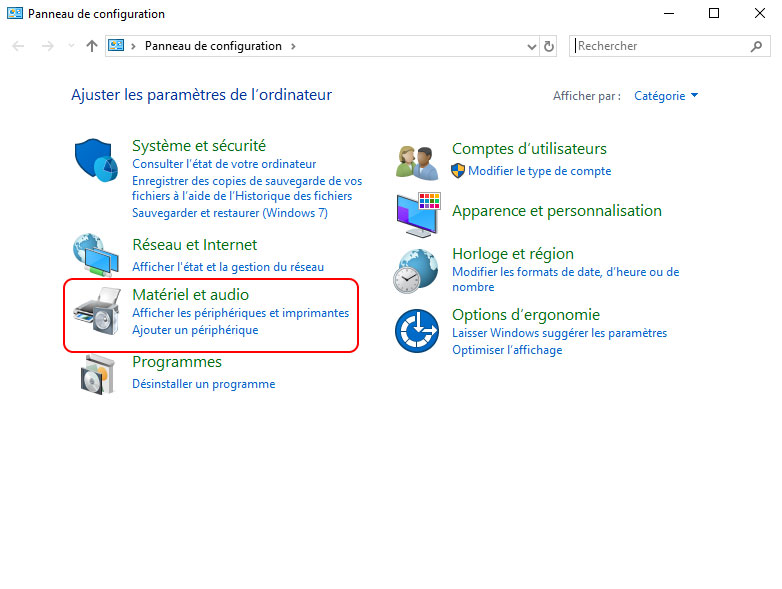
Task: Go up one level with the up arrow
Action: (x=92, y=46)
